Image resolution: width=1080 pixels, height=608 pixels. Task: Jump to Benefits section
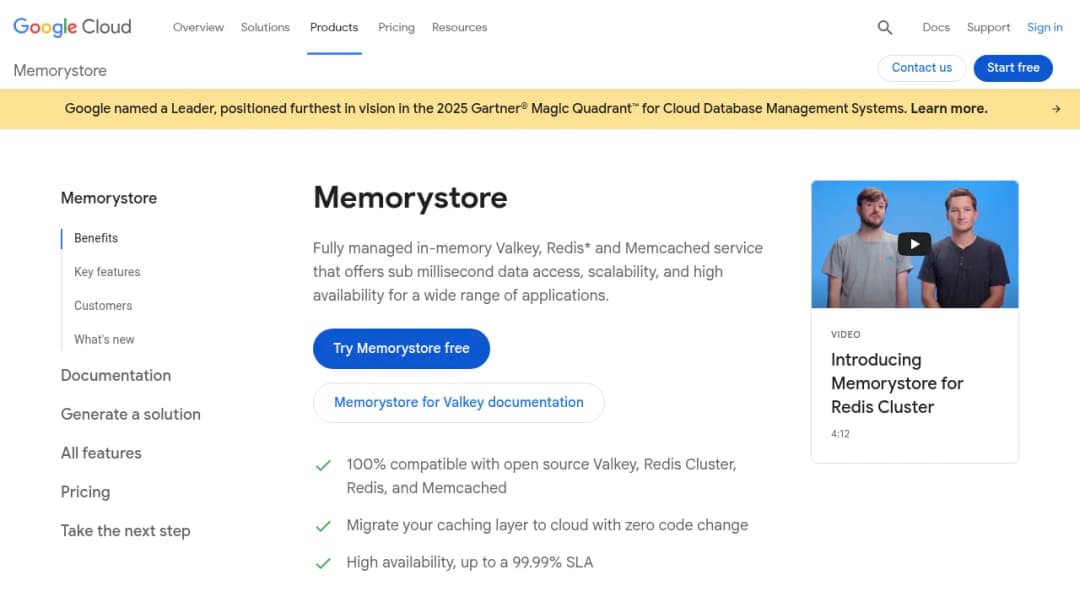[x=96, y=238]
